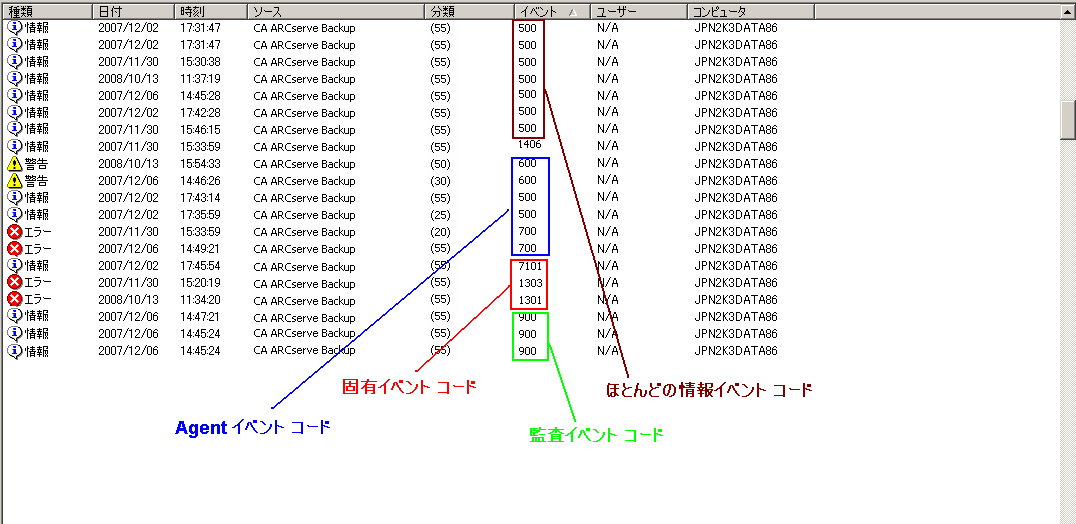Click info icon of the 17:43:14 event

point(15,198)
